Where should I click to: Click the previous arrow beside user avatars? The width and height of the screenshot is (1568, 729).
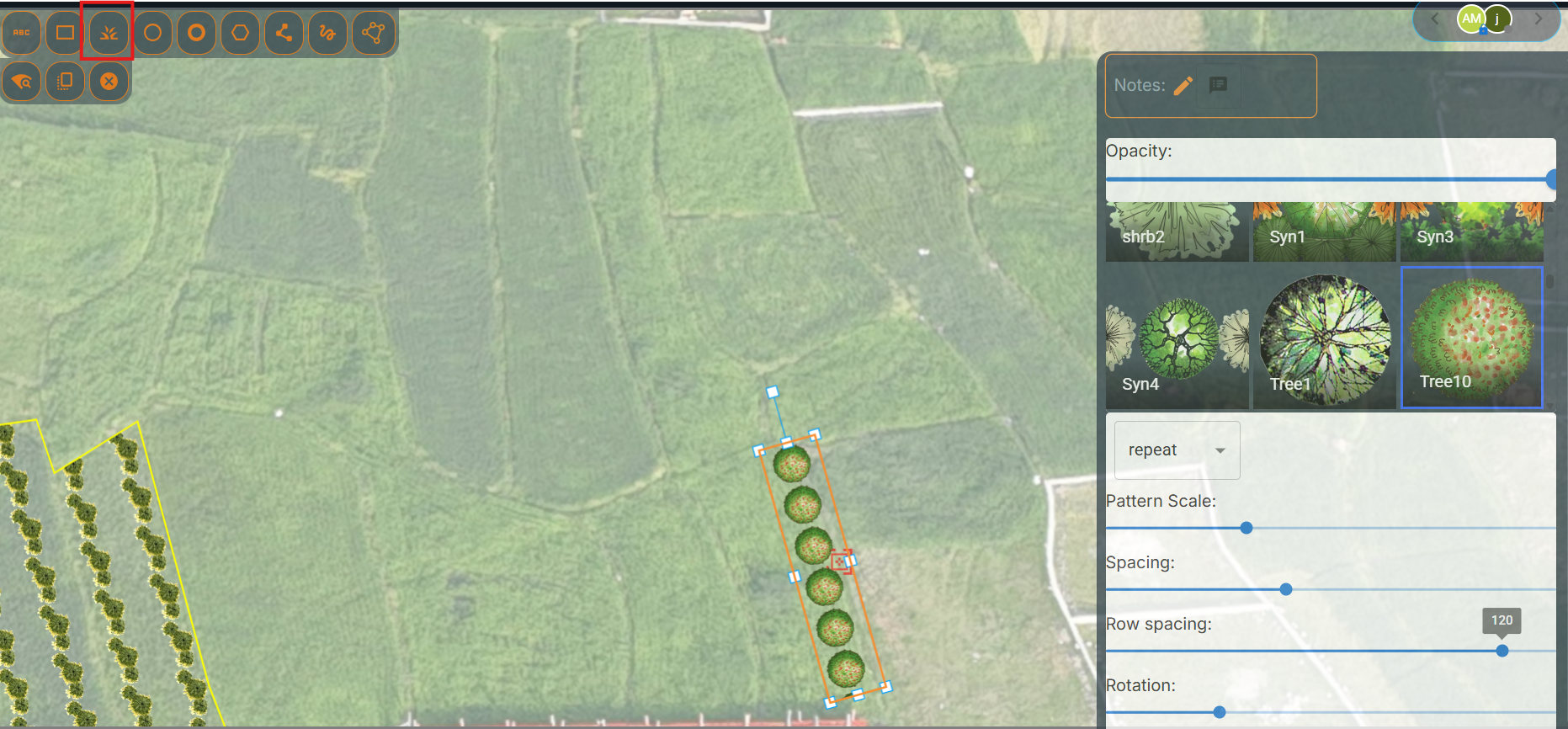(1435, 19)
